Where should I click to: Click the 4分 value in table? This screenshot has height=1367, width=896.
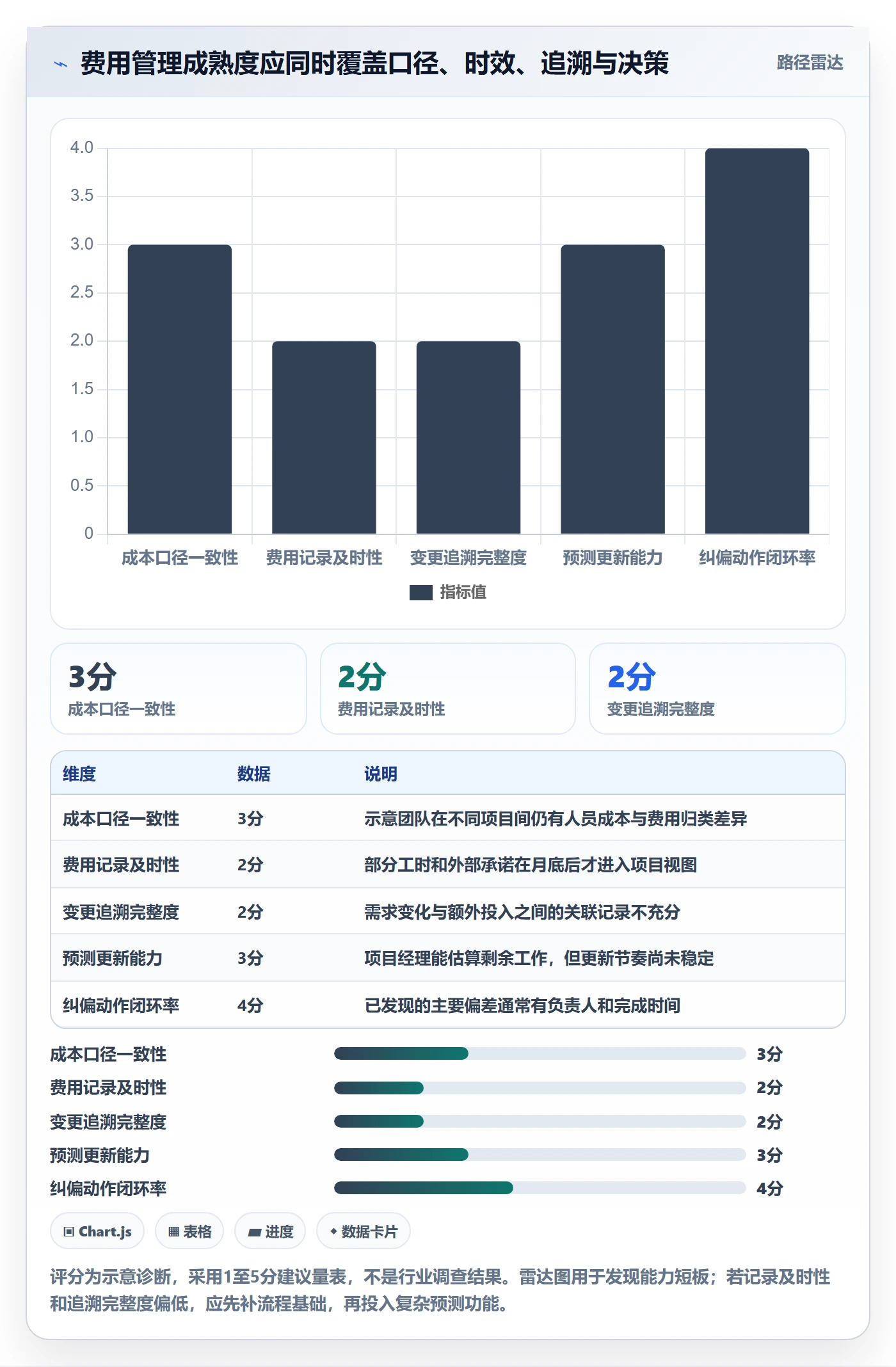tap(250, 1005)
